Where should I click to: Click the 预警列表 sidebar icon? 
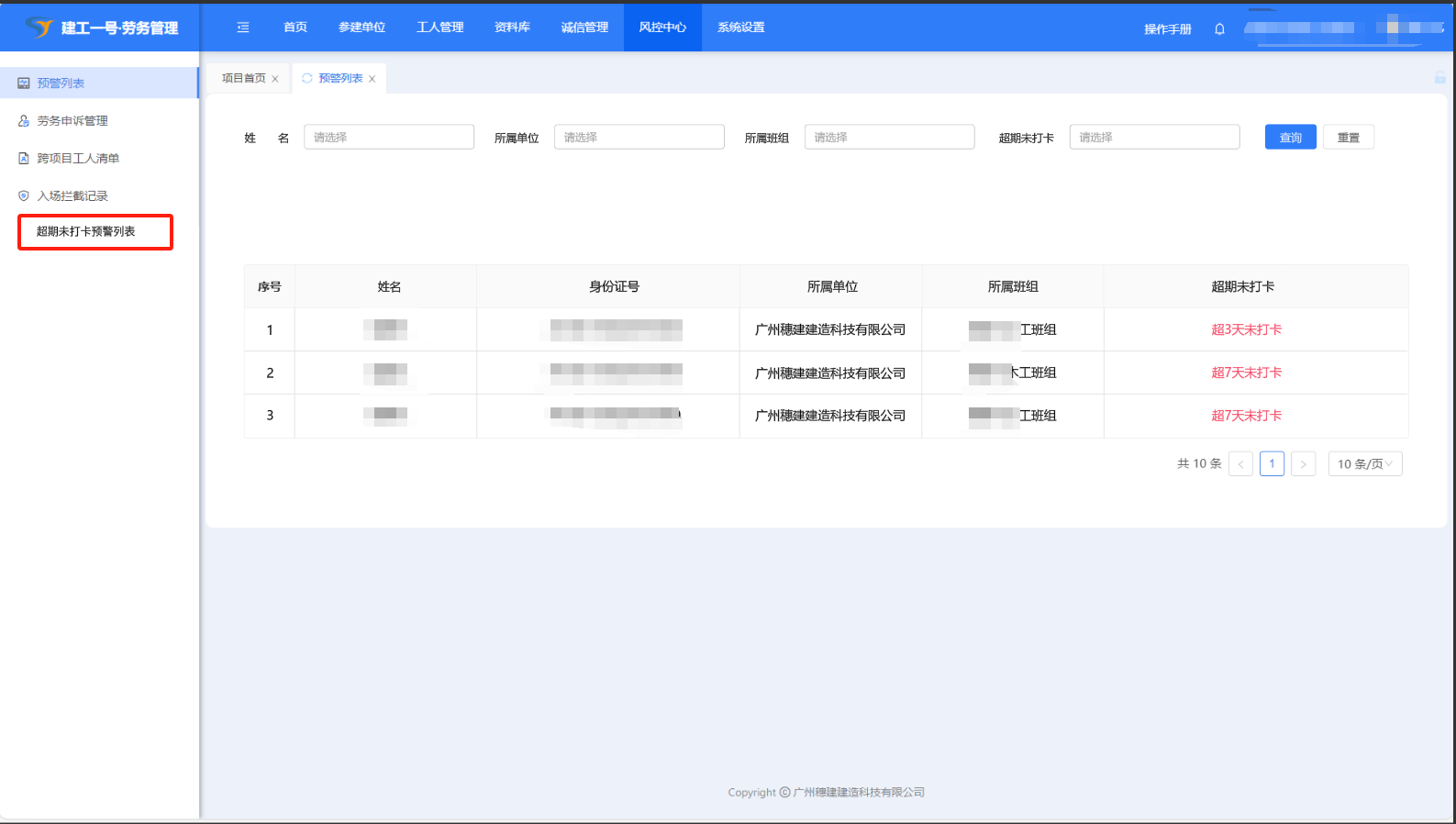tap(24, 84)
